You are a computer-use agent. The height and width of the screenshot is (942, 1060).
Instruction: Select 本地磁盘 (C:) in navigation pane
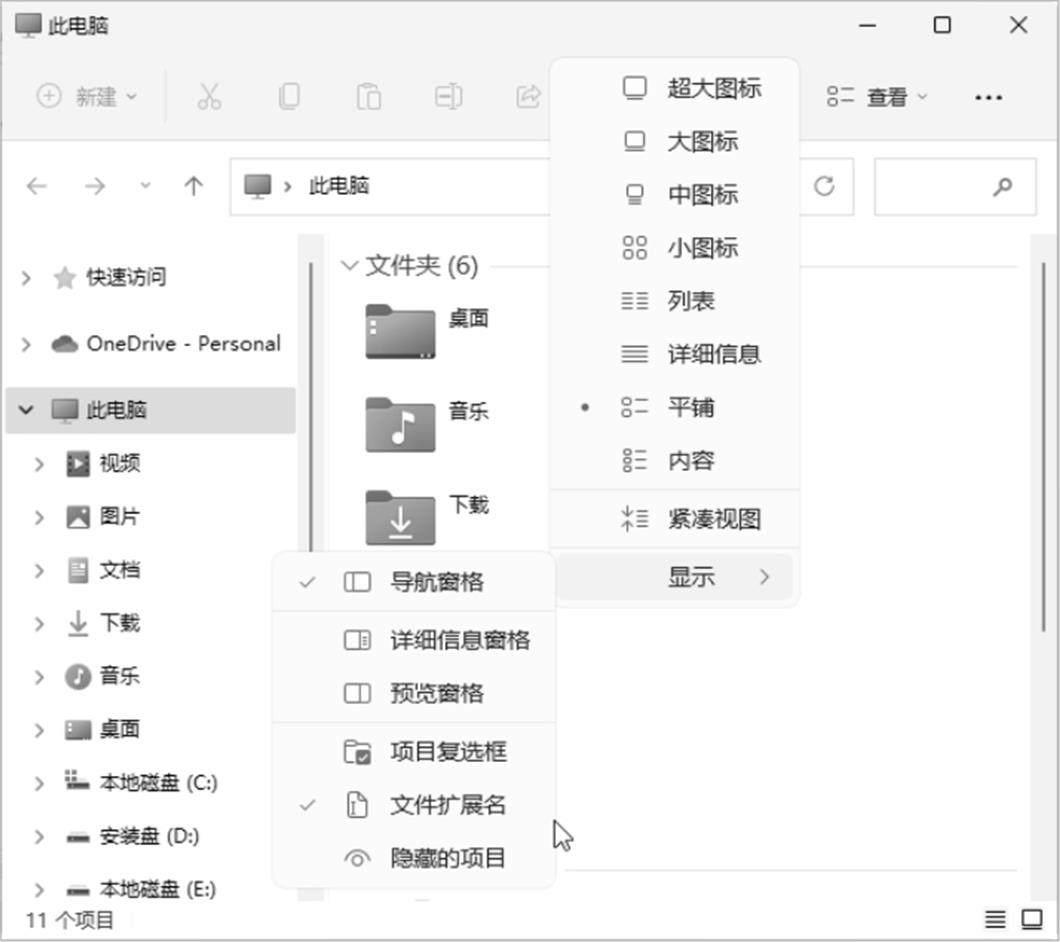coord(158,783)
